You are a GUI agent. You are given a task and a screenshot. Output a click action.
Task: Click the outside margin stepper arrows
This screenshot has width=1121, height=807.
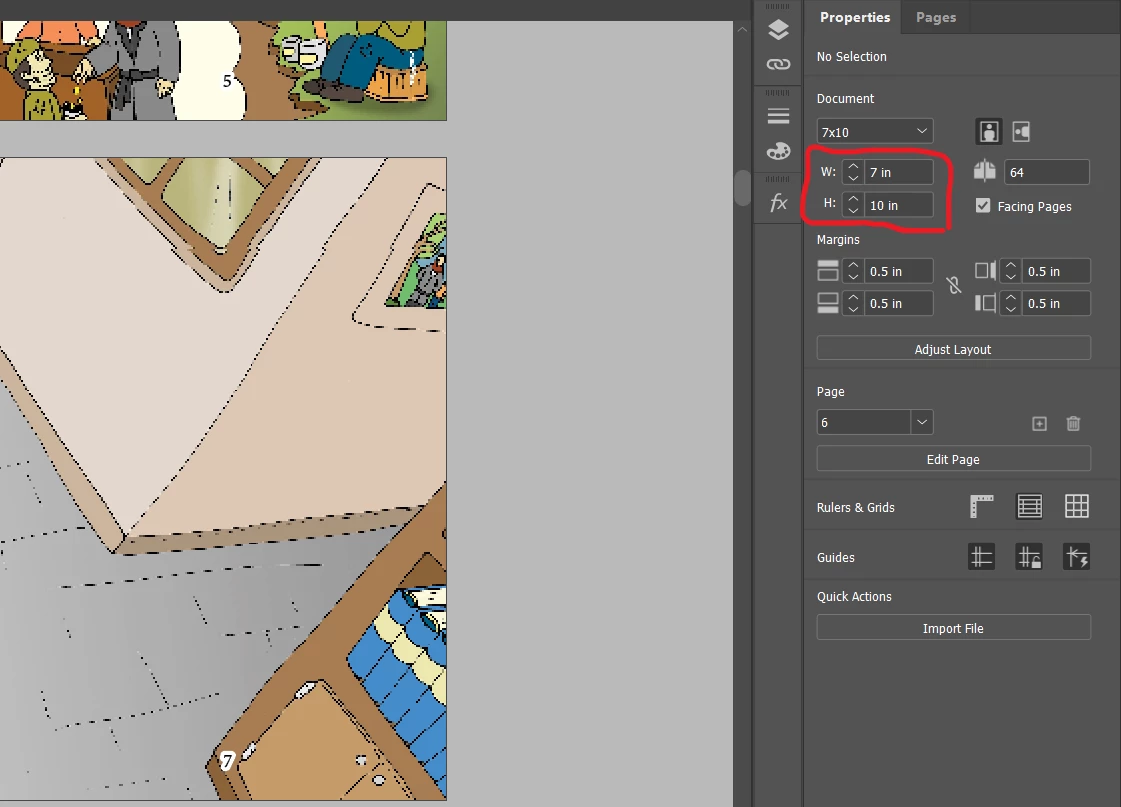click(1010, 304)
